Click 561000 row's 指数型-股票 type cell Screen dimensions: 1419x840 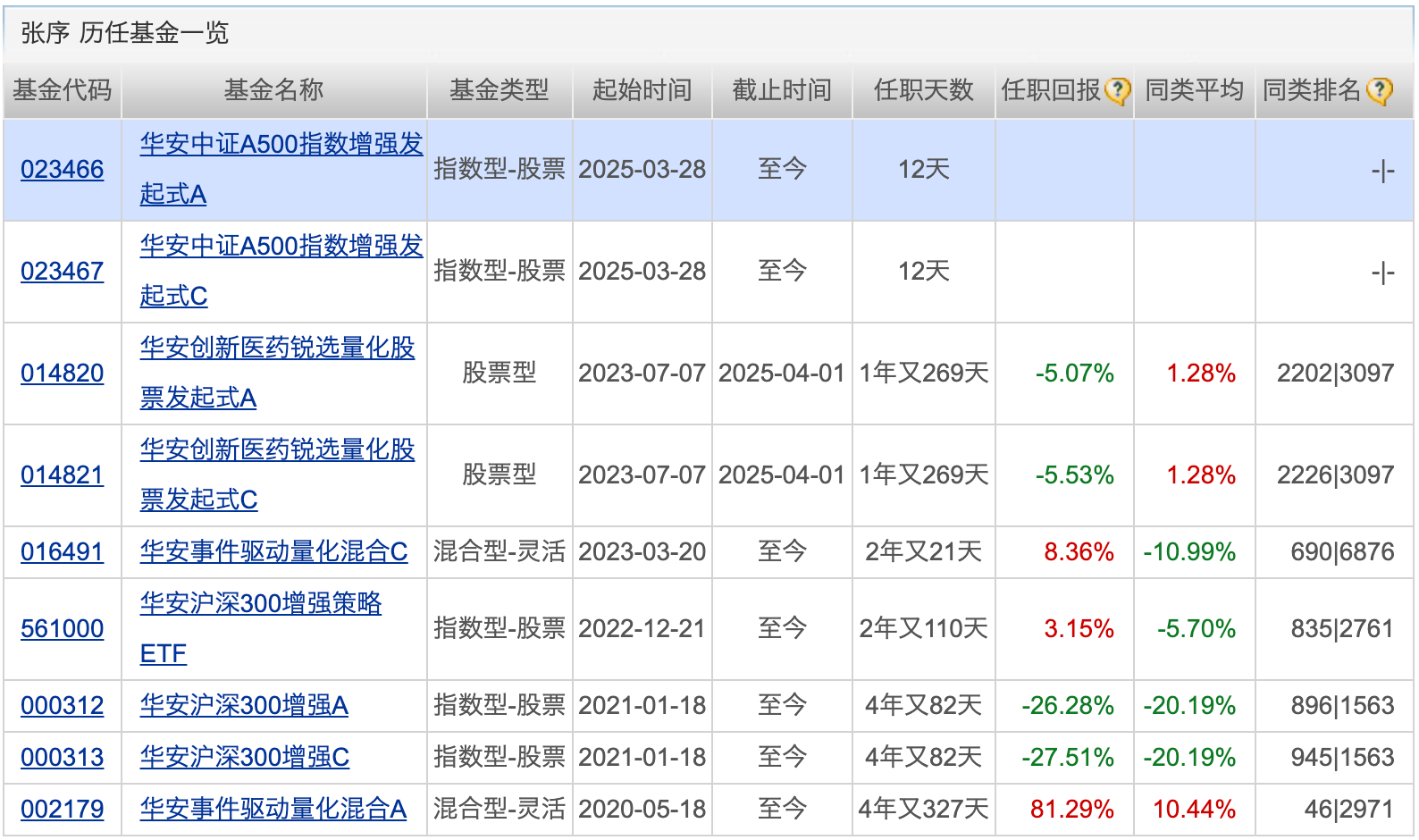(x=500, y=628)
